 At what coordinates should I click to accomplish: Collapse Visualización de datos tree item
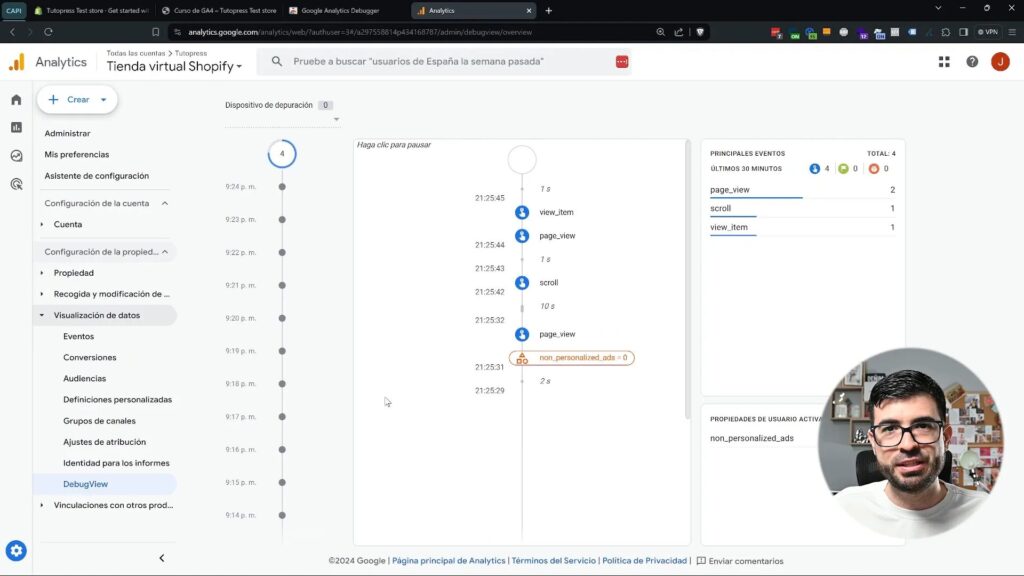(42, 315)
